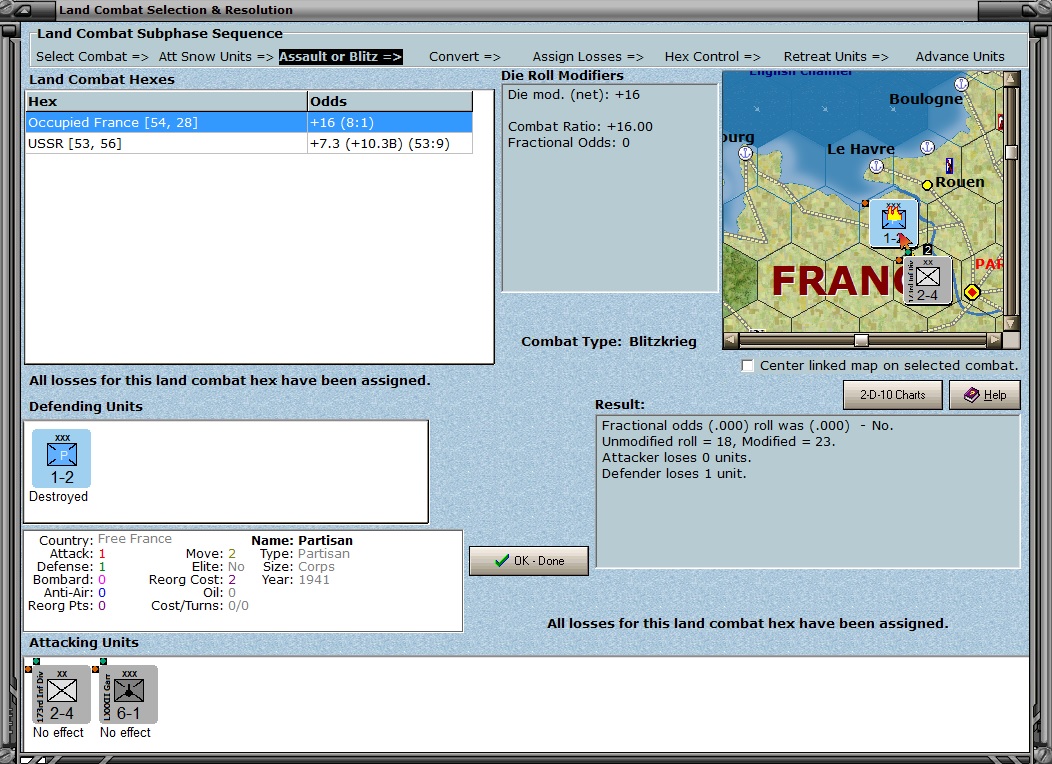Click the Odds column header
1052x764 pixels.
tap(390, 101)
